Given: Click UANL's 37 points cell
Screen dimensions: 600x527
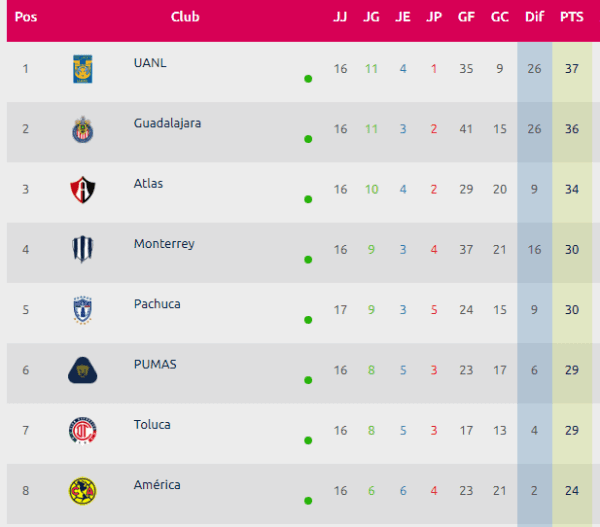Looking at the screenshot, I should pos(572,69).
